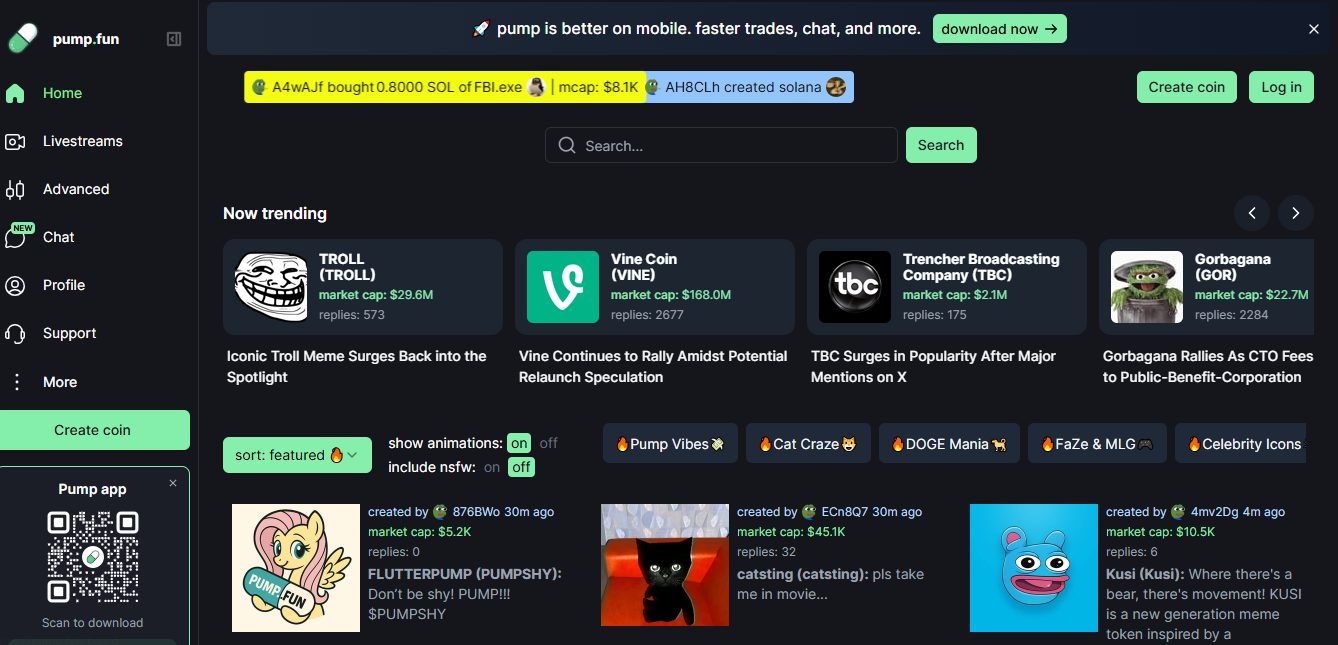
Task: Click the TROLL coin face image
Action: (271, 287)
